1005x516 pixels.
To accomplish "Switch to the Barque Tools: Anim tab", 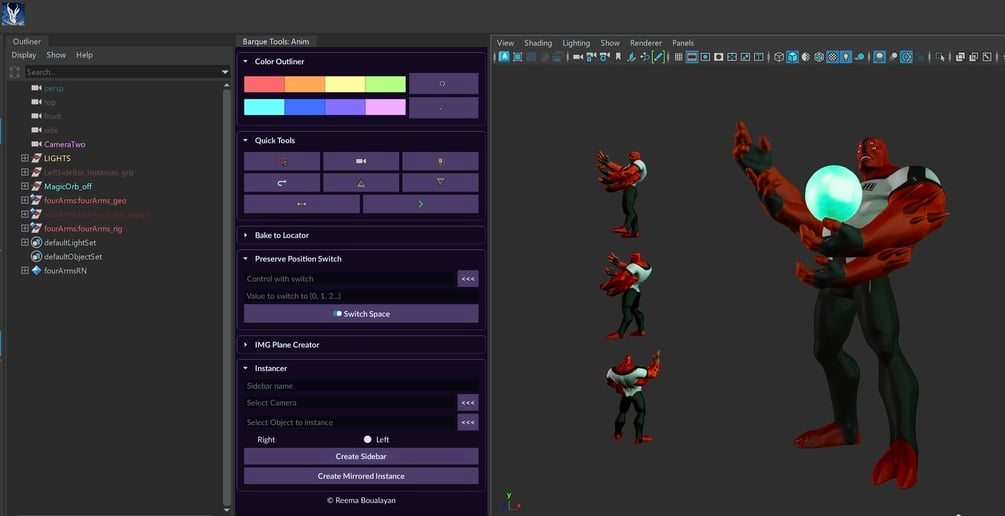I will coord(276,42).
